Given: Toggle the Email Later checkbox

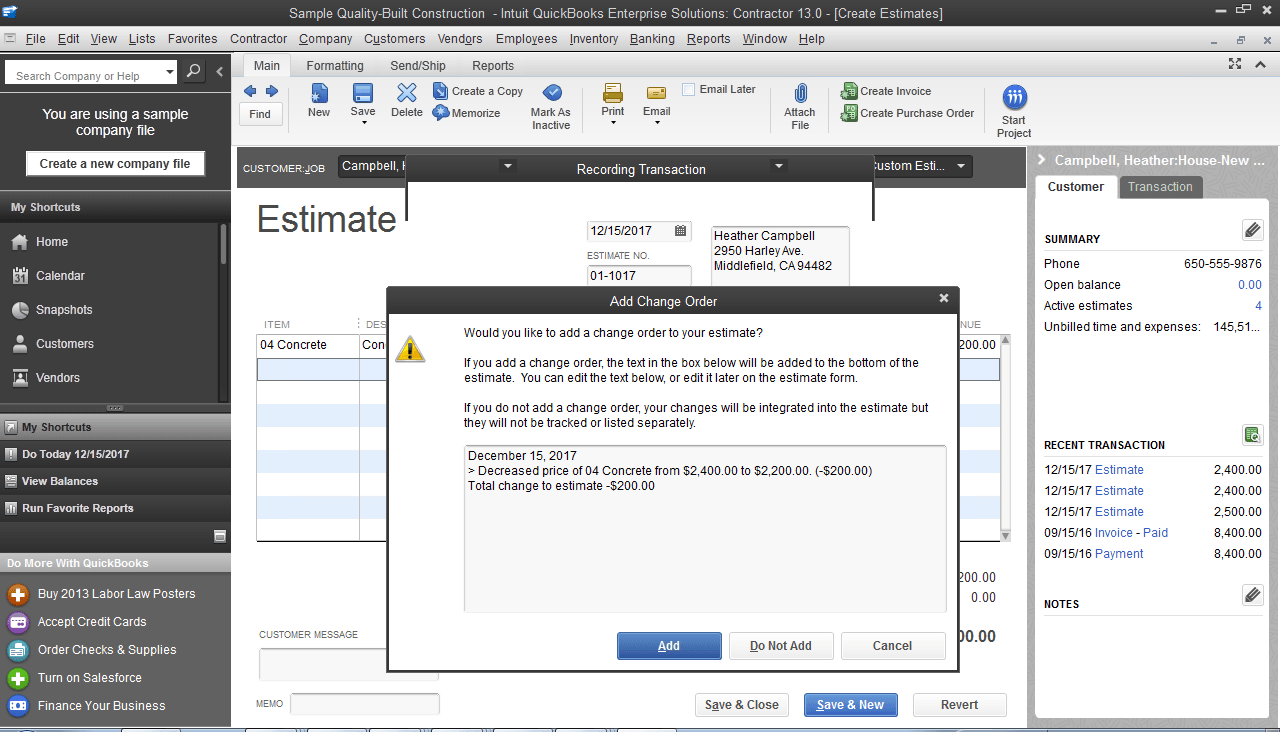Looking at the screenshot, I should [x=689, y=90].
